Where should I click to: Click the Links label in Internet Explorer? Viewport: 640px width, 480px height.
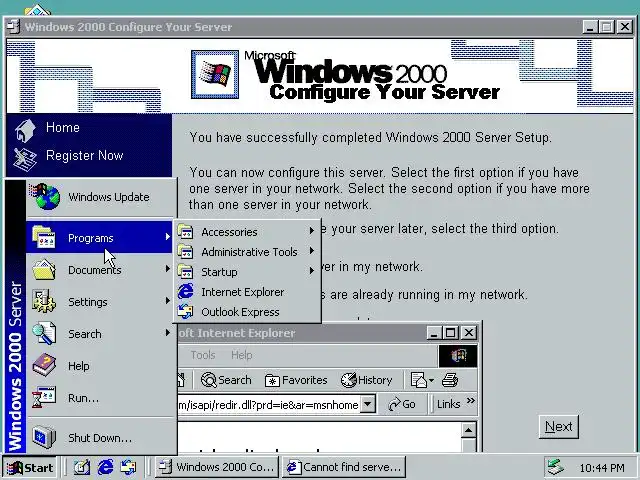448,404
